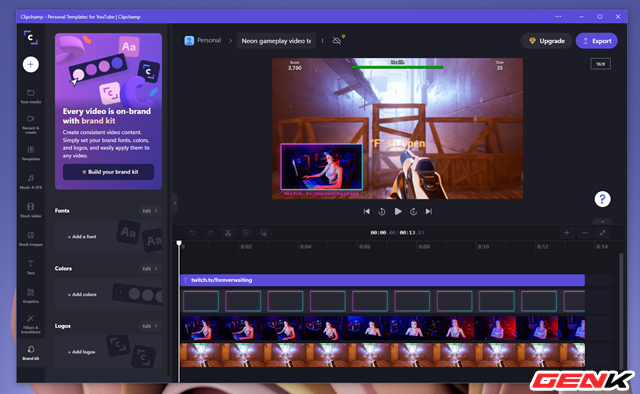The width and height of the screenshot is (640, 394).
Task: Click the help question mark button
Action: [x=602, y=199]
